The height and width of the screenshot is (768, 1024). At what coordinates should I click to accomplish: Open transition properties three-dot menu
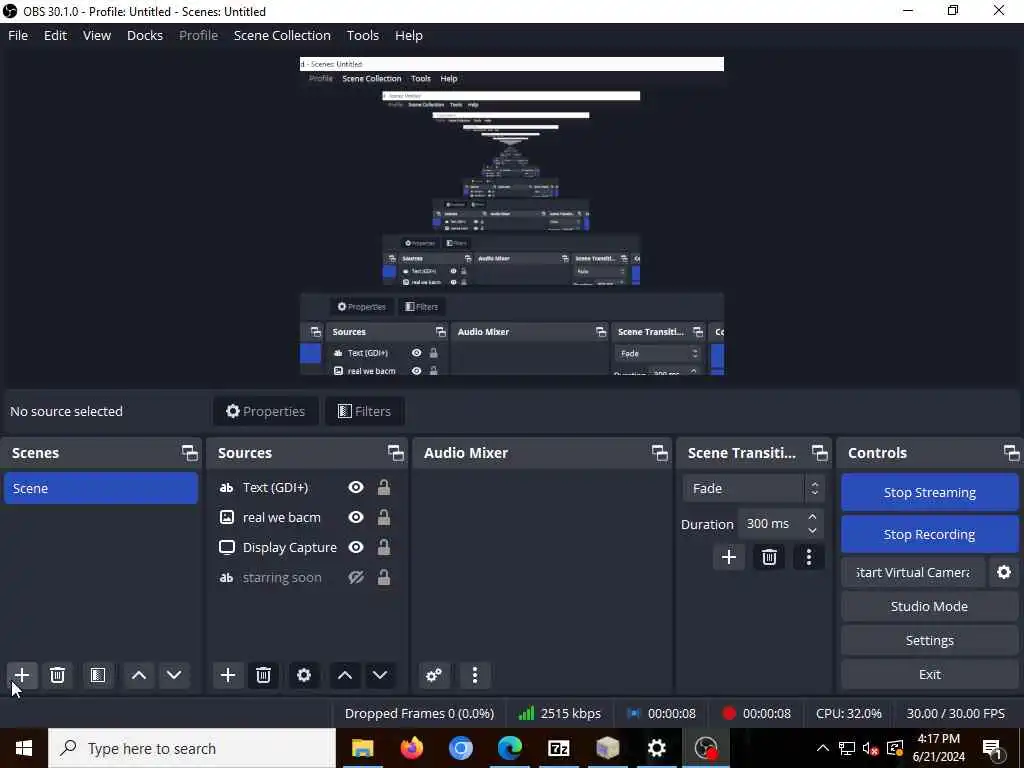(x=809, y=557)
